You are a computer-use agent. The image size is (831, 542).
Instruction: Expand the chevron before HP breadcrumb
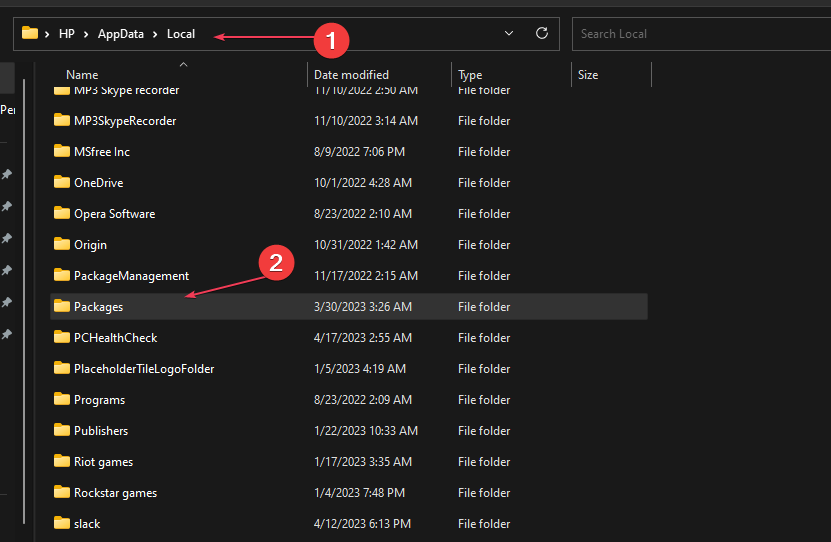click(47, 34)
